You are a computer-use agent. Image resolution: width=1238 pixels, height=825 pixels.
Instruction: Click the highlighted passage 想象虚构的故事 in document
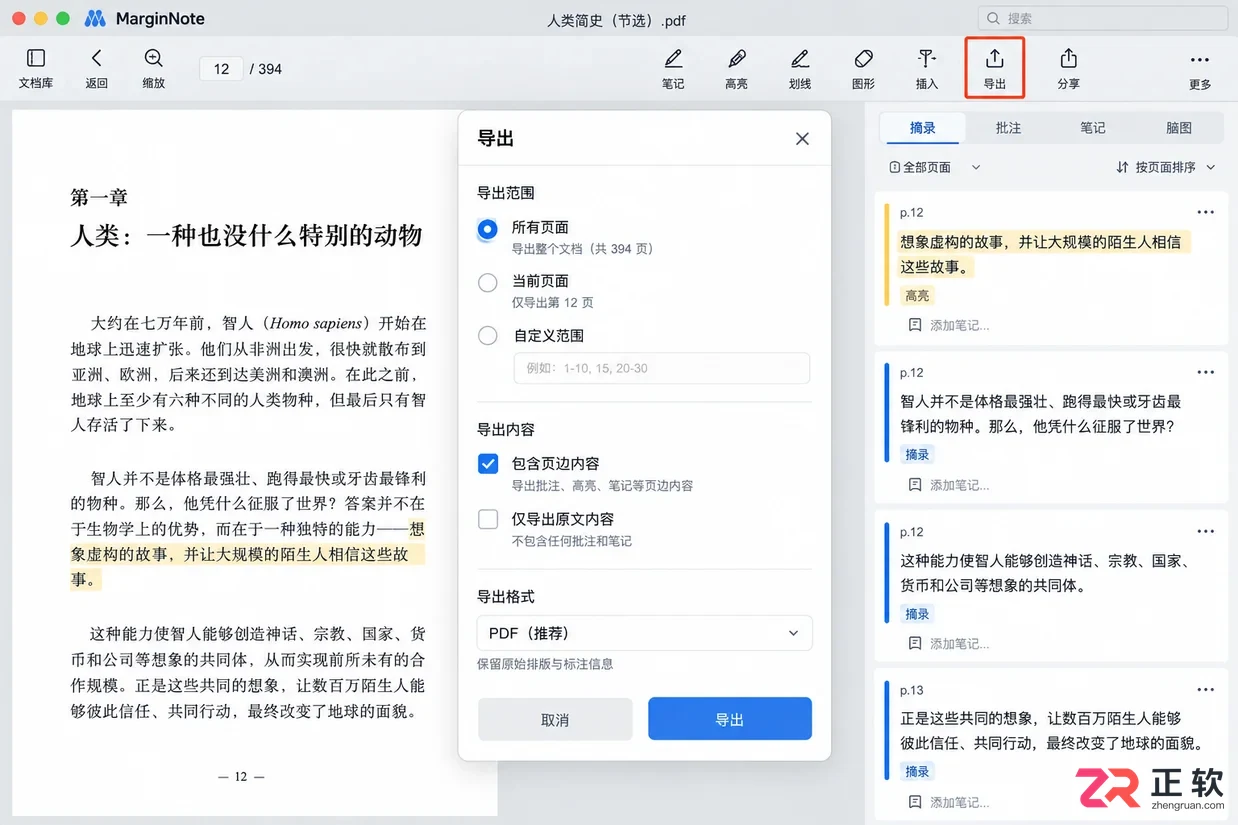tap(248, 554)
